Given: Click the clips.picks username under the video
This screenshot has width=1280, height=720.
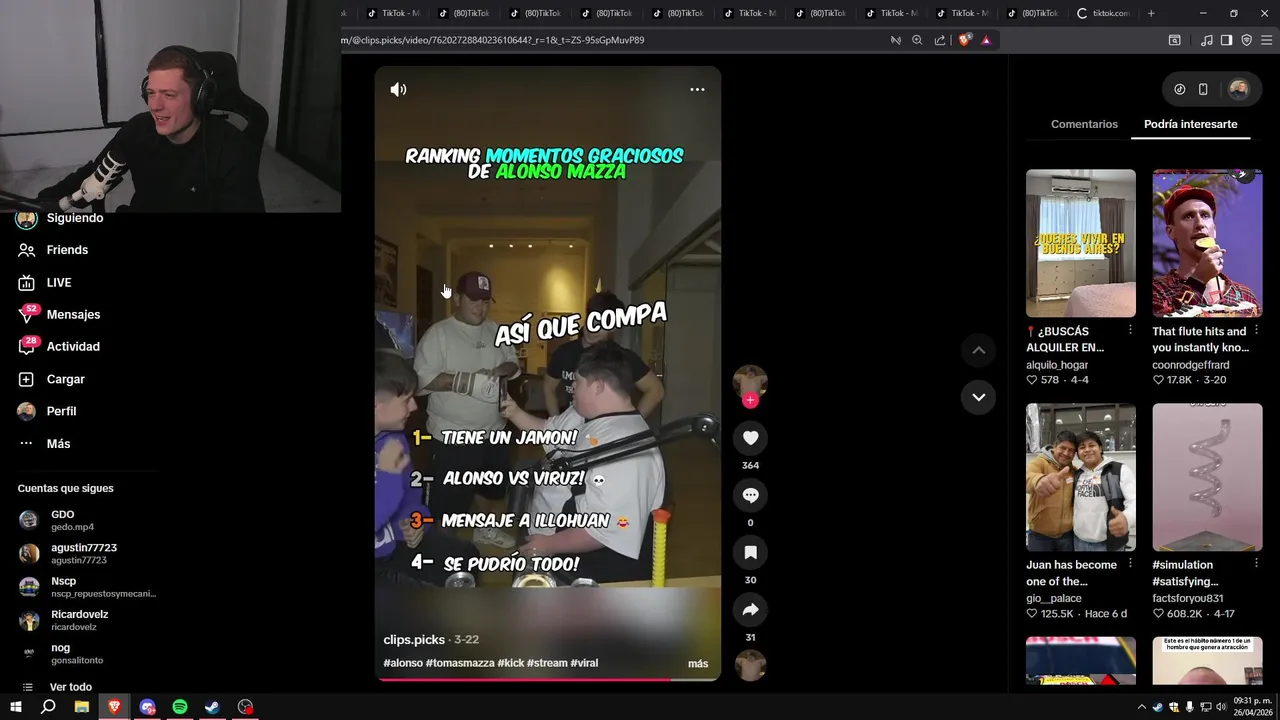Looking at the screenshot, I should coord(414,640).
